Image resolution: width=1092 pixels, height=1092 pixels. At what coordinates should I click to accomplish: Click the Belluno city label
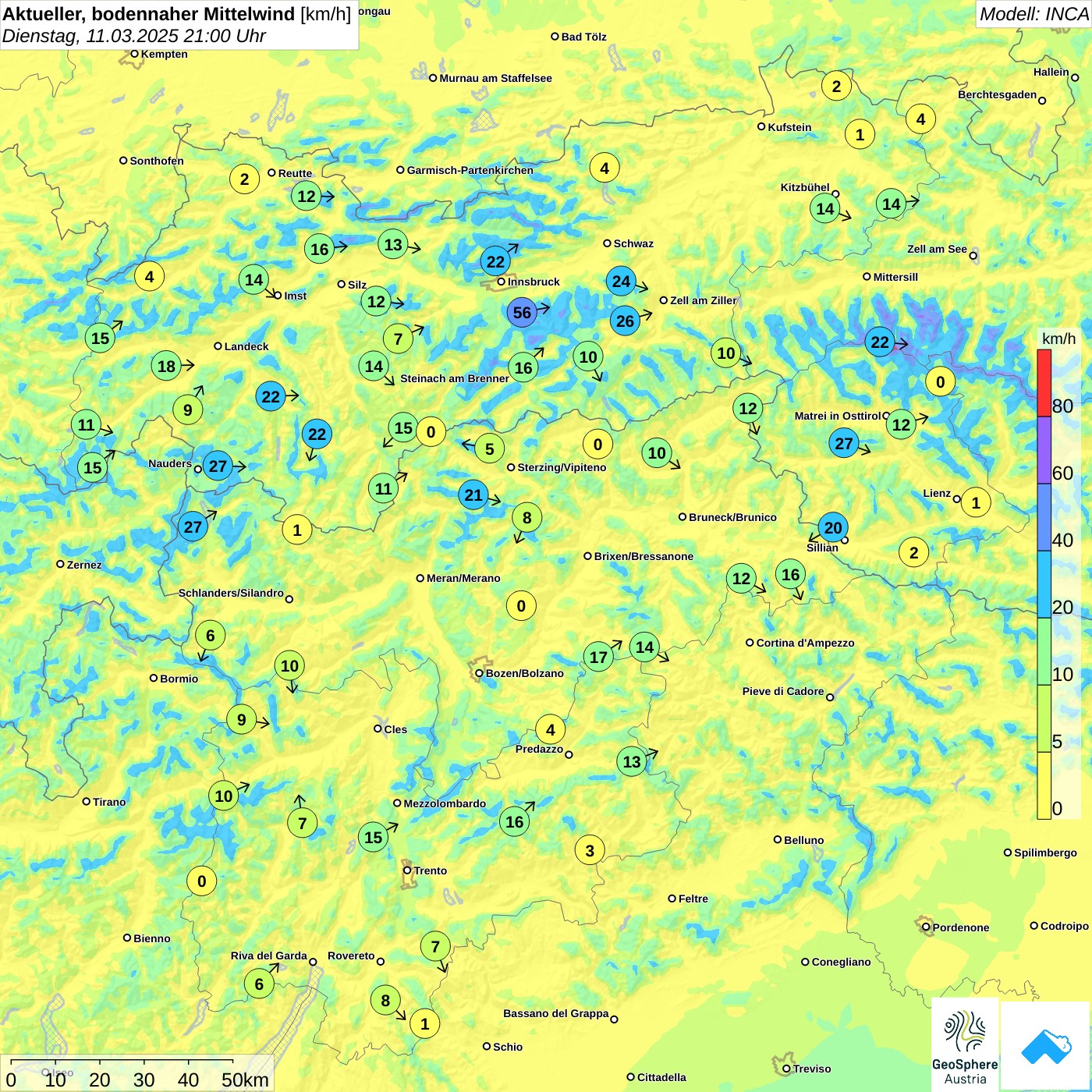[x=803, y=840]
